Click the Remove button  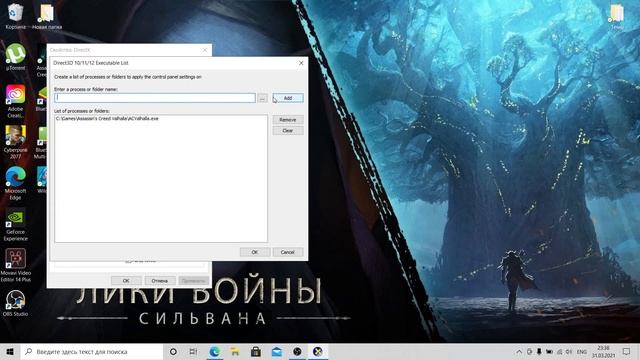coord(288,120)
